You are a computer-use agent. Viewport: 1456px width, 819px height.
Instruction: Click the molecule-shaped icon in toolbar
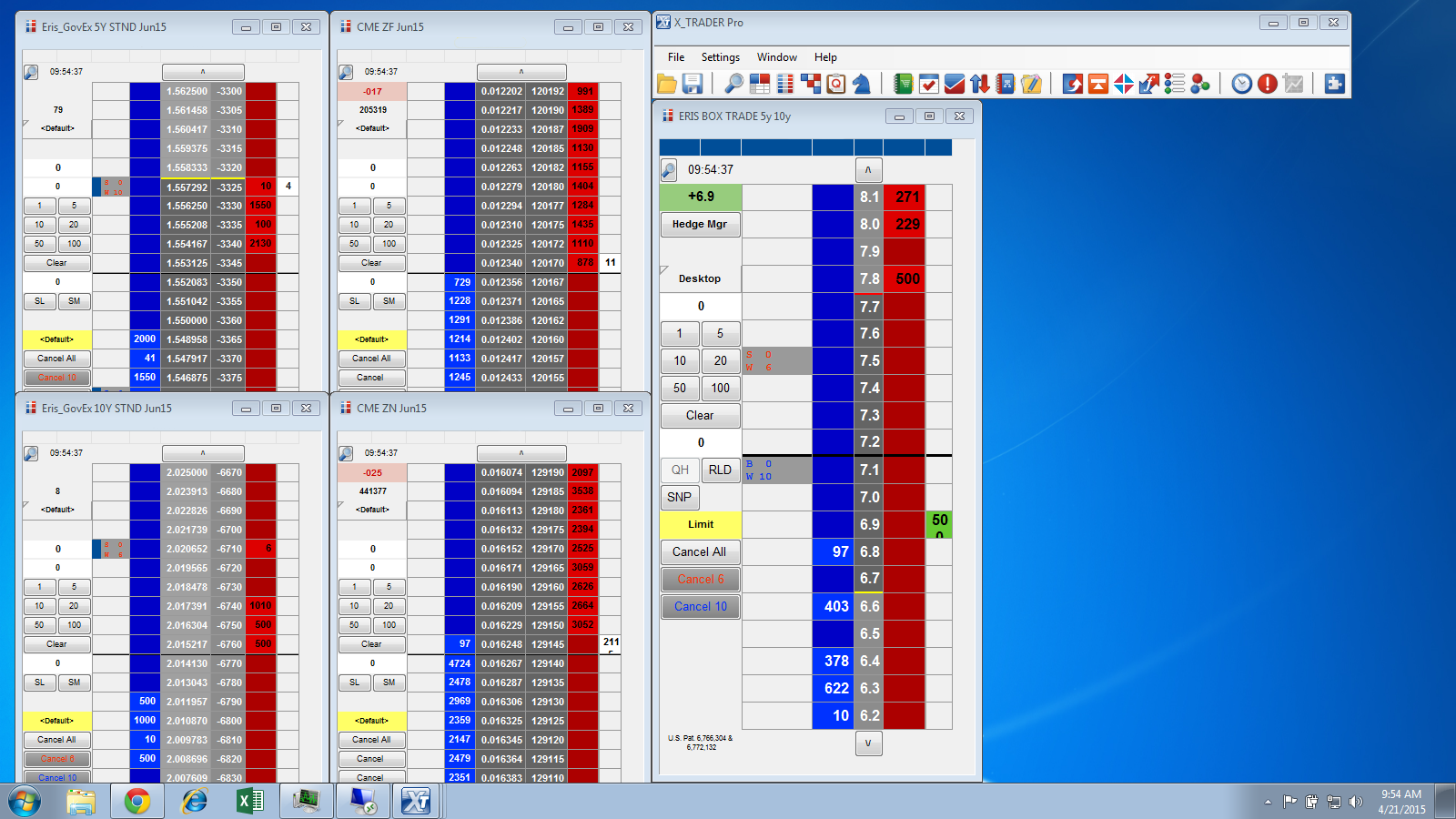(1200, 84)
